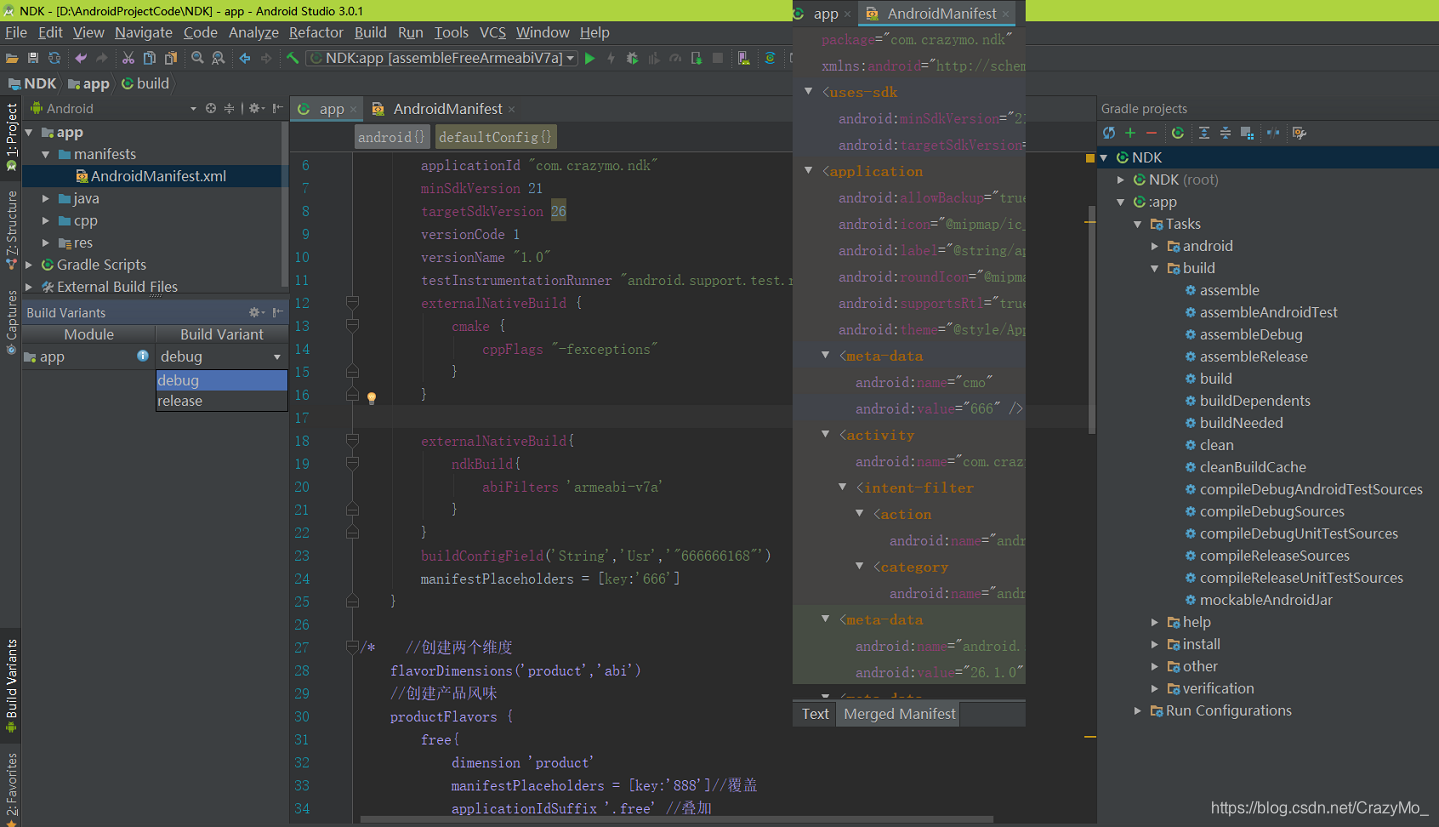Select assembleDebug Gradle task
The height and width of the screenshot is (827, 1439).
[1251, 334]
